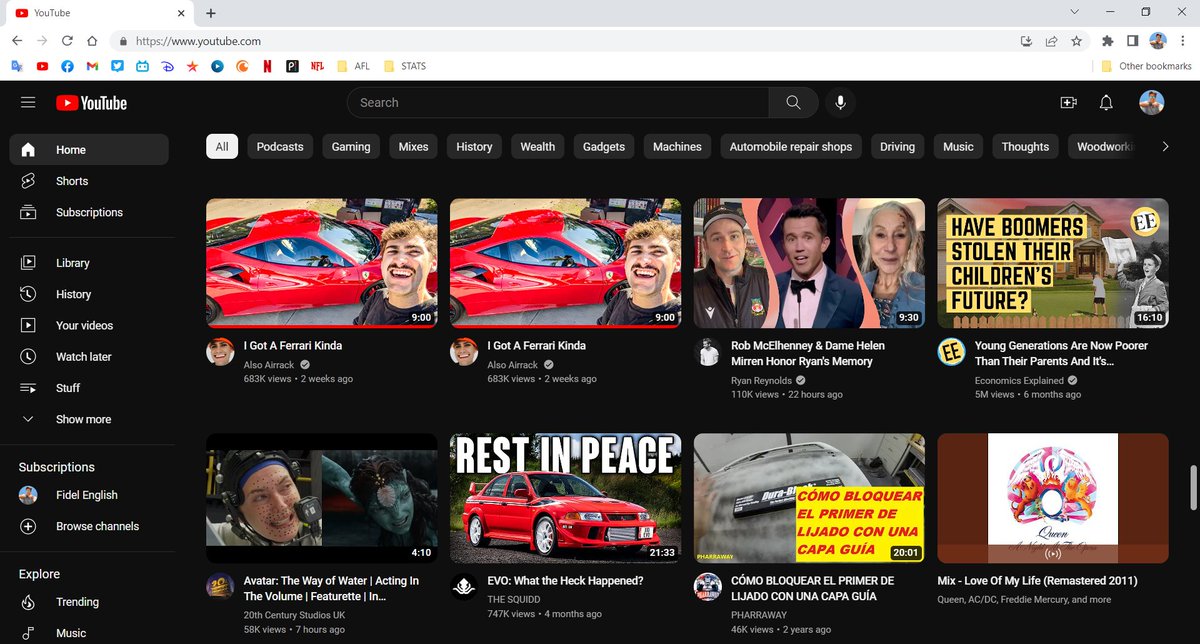Reload the page
This screenshot has height=644, width=1200.
click(67, 41)
